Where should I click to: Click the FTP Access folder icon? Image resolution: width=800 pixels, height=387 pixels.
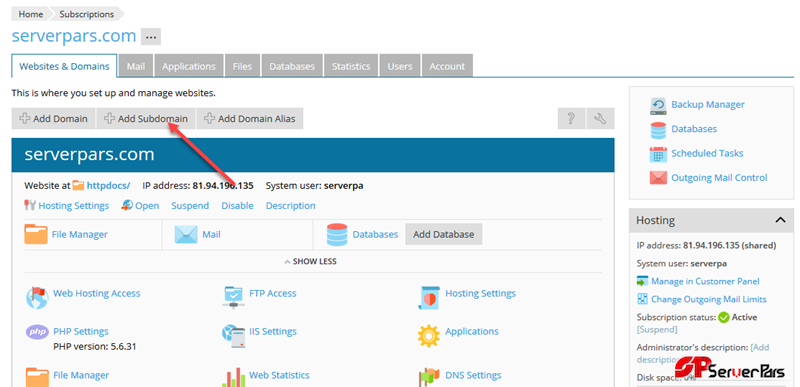tap(233, 297)
